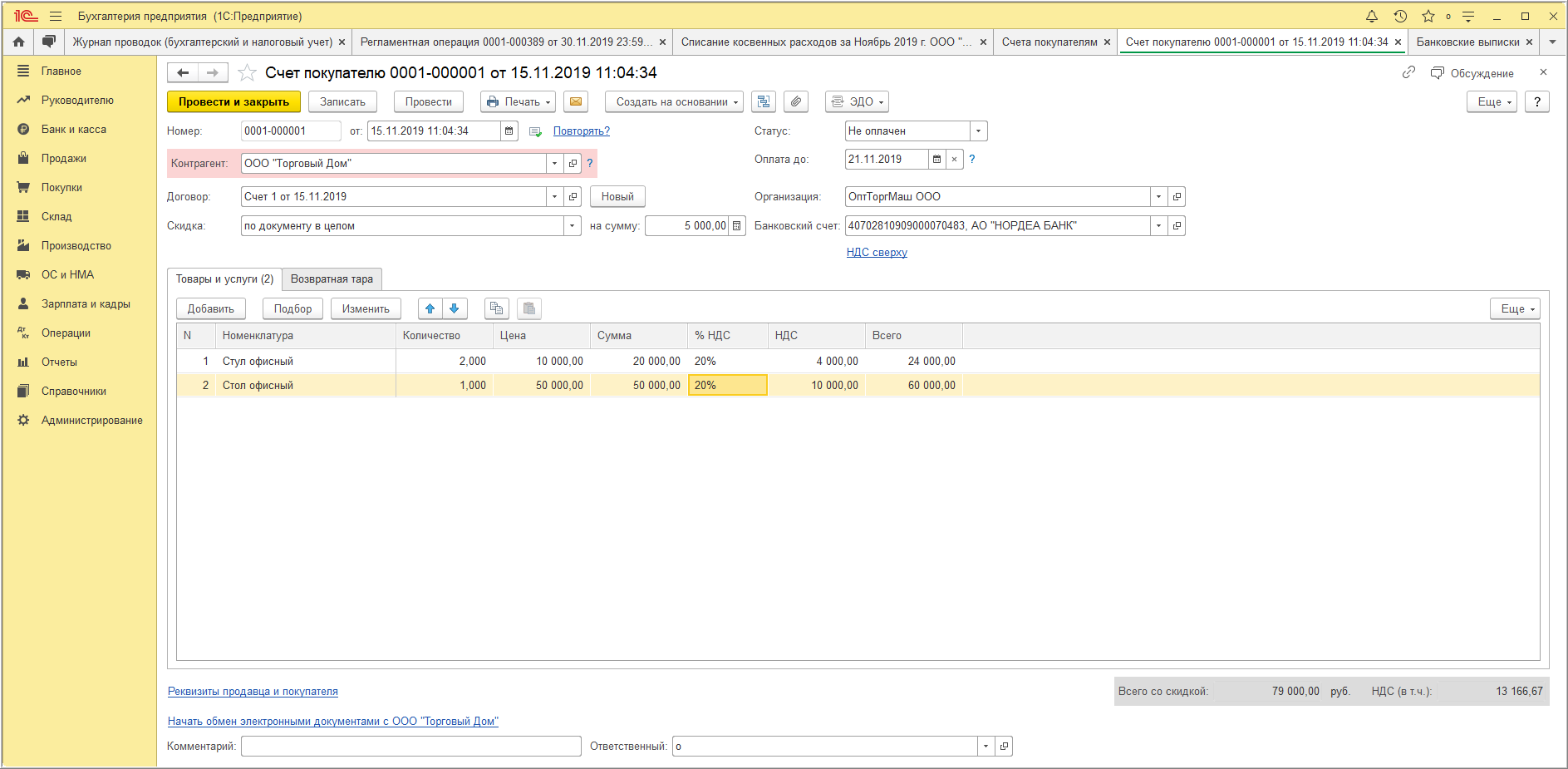Screen dimensions: 1568x769
Task: Open notifications bell icon
Action: (x=1372, y=16)
